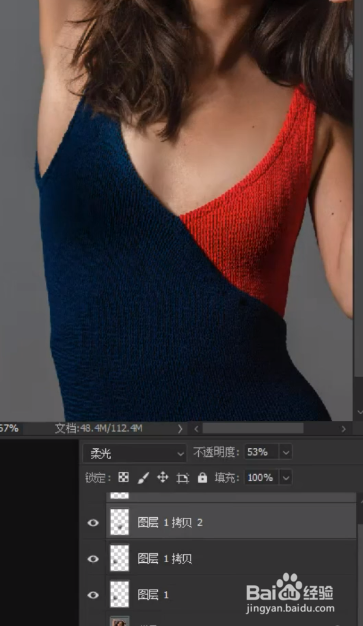The height and width of the screenshot is (626, 363).
Task: Select thumbnail of layer 图层 1
Action: pos(119,594)
